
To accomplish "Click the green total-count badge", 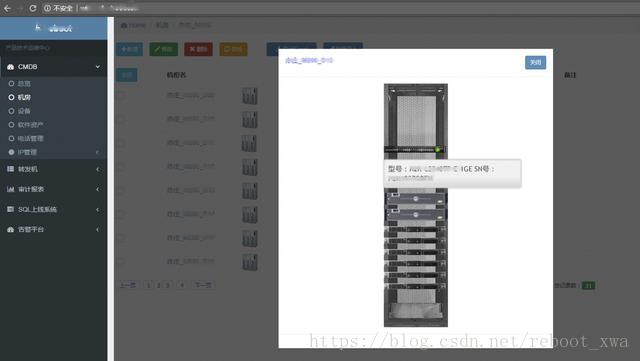I will pos(588,285).
